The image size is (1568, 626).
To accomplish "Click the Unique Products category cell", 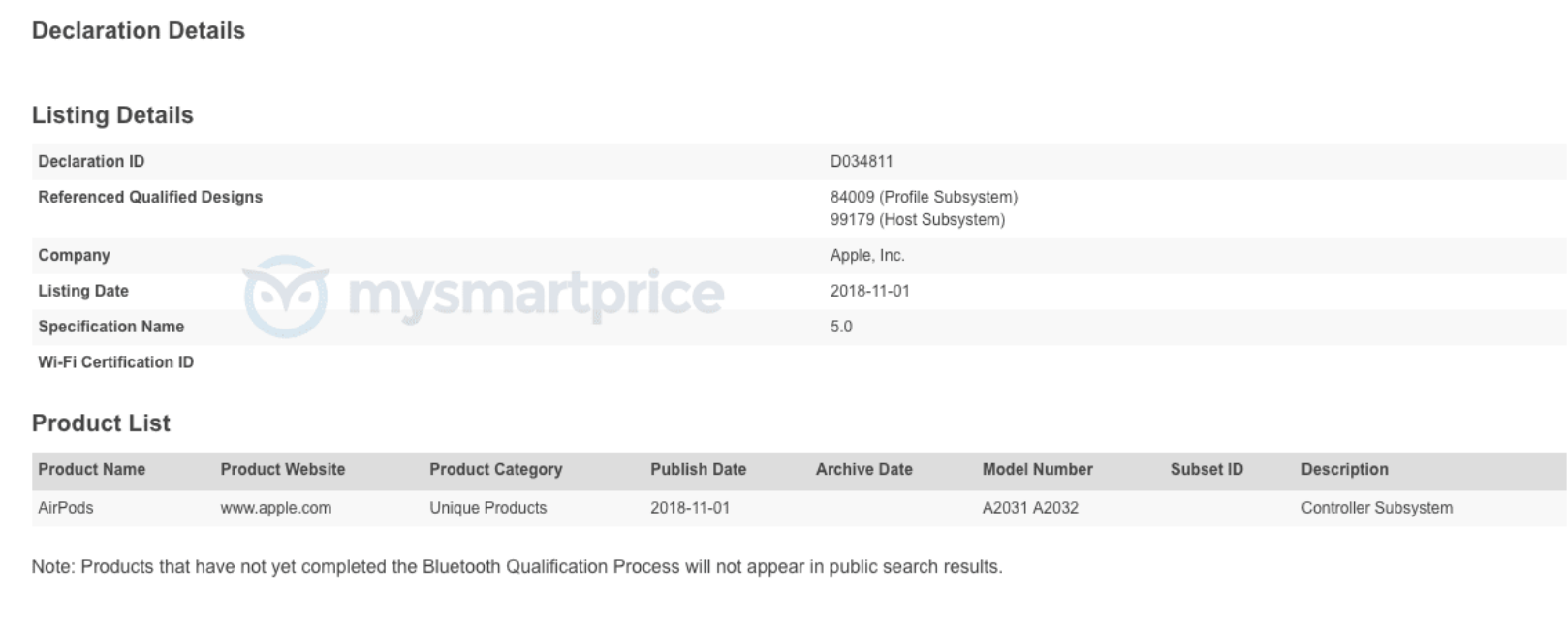I will 487,508.
